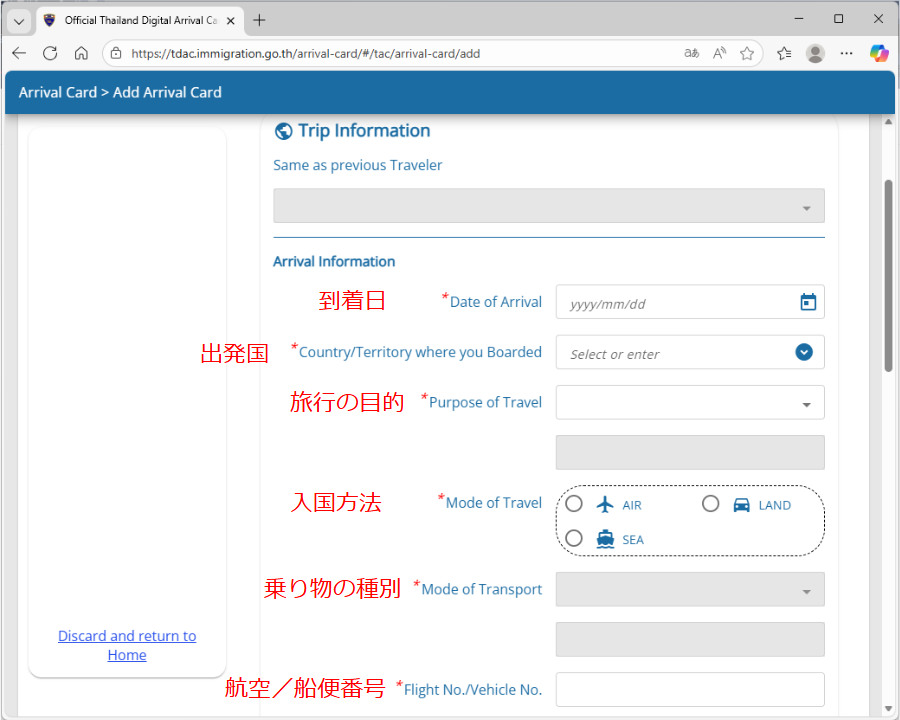Image resolution: width=900 pixels, height=720 pixels.
Task: Select the SEA mode of travel
Action: [574, 538]
